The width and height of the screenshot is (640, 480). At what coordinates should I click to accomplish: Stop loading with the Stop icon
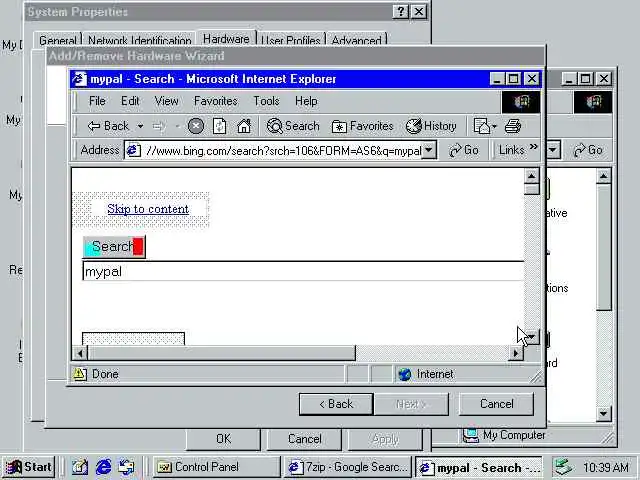196,126
